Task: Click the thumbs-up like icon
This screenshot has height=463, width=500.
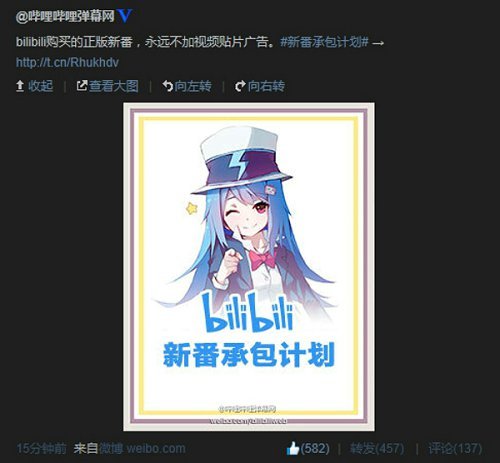Action: point(293,448)
